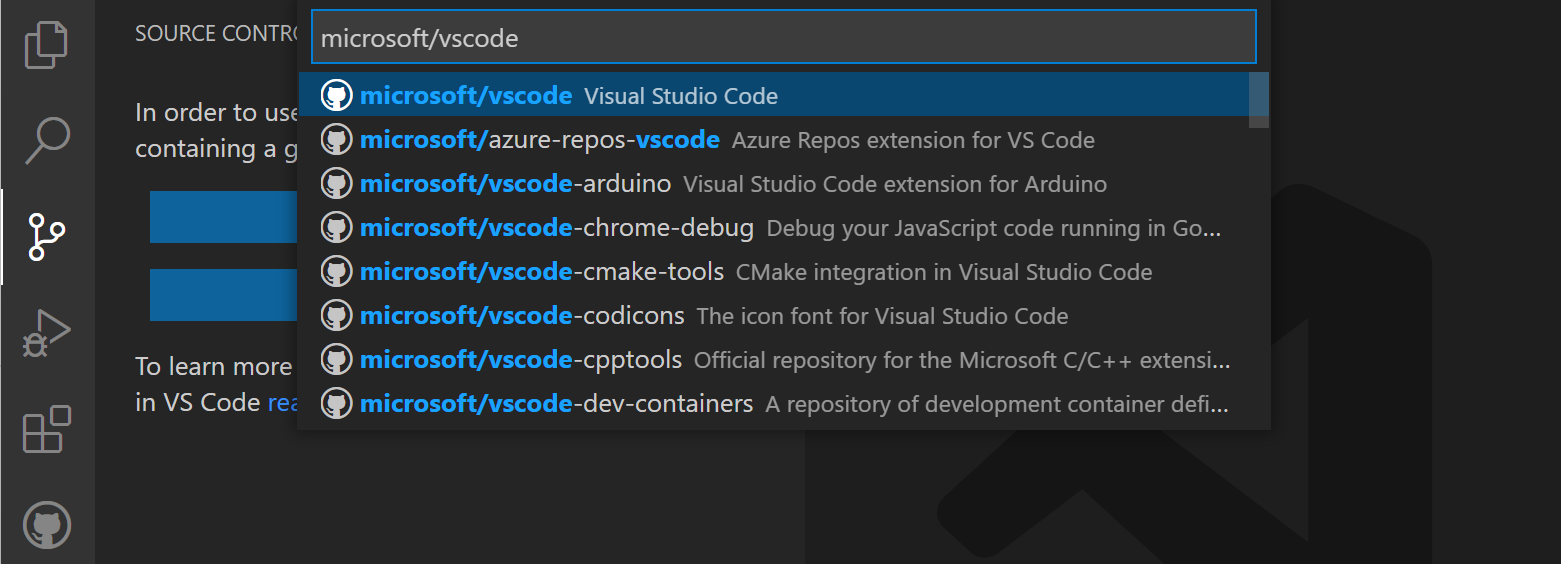Open the Extensions view icon
Screen dimensions: 1561x564
pos(46,429)
